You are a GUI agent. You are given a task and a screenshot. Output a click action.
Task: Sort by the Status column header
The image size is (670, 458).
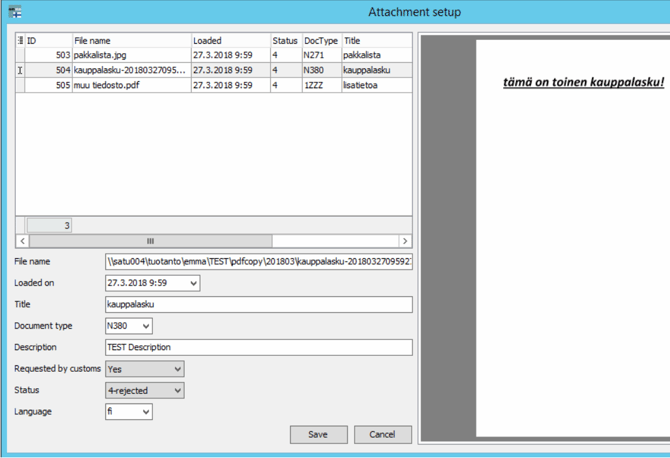click(285, 40)
